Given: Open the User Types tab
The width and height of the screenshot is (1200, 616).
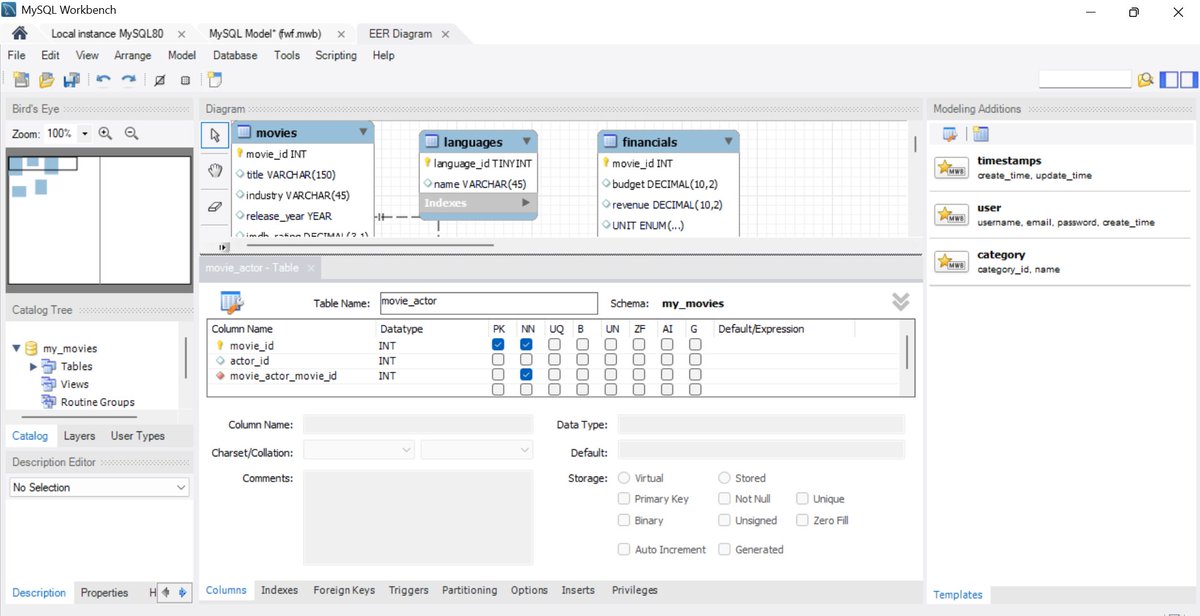Looking at the screenshot, I should [x=137, y=436].
